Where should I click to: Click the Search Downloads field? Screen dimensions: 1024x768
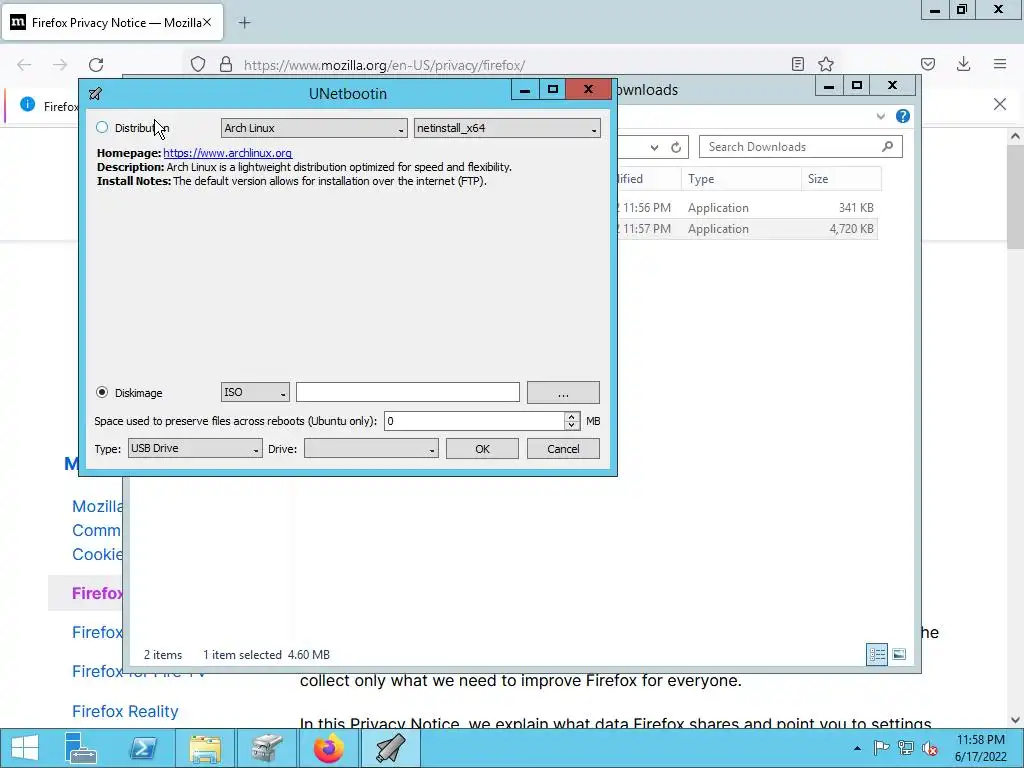coord(790,146)
